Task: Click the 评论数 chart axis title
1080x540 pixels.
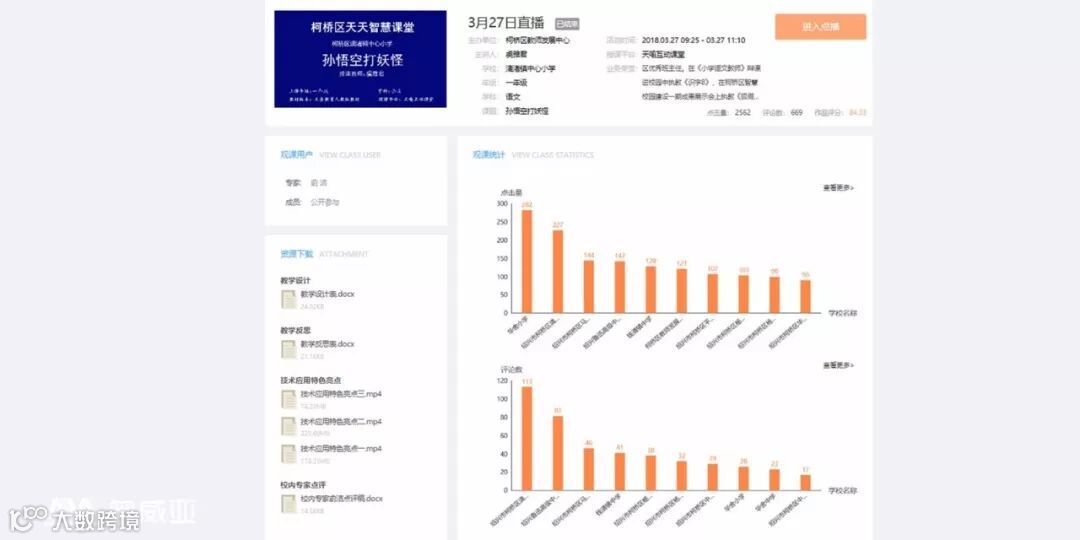Action: pyautogui.click(x=510, y=370)
